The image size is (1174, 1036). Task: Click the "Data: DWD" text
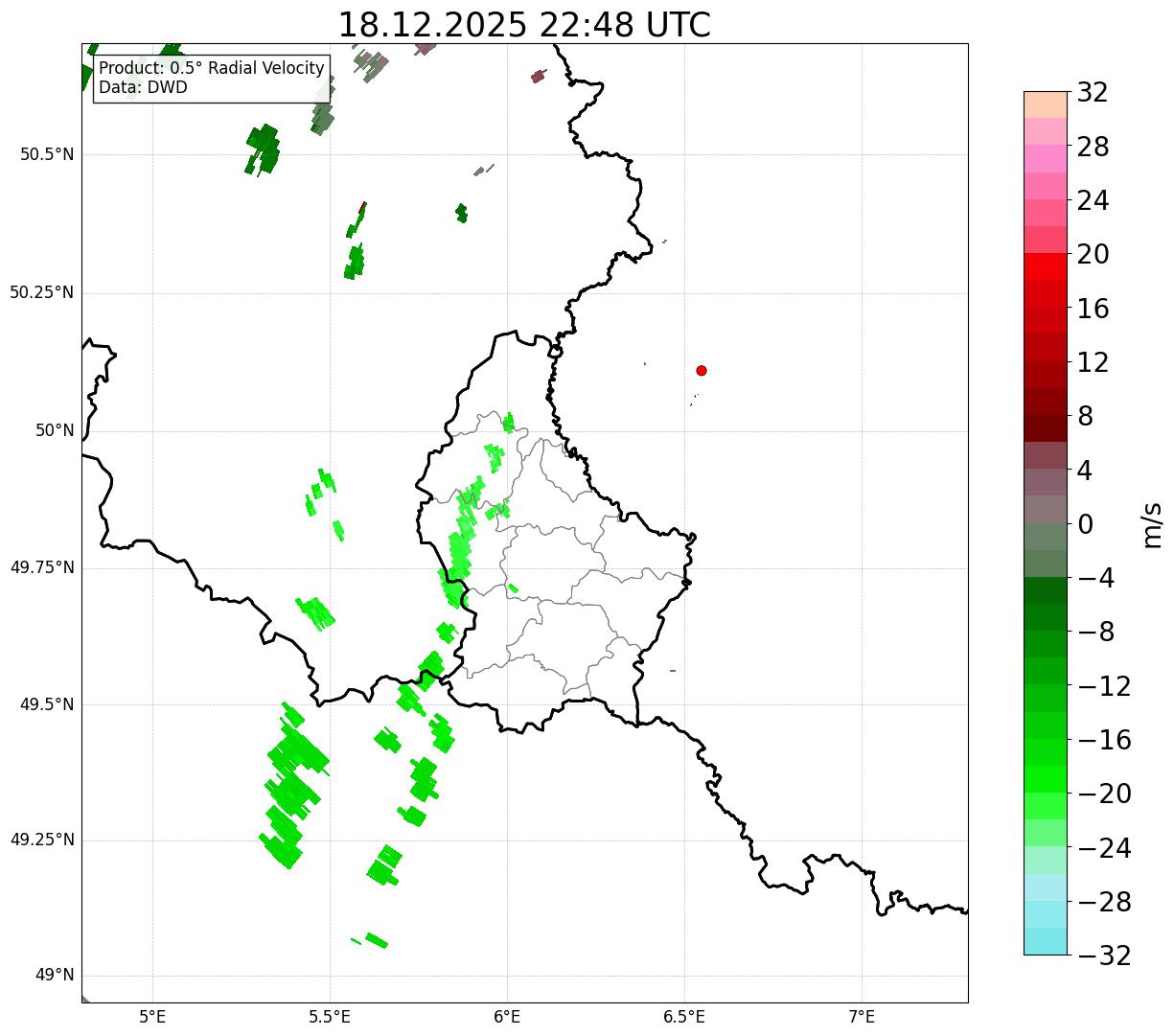pos(143,87)
